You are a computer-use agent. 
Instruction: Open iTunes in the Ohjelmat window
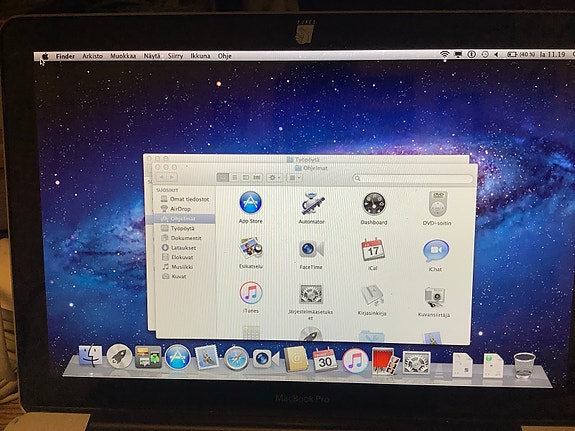click(x=251, y=293)
